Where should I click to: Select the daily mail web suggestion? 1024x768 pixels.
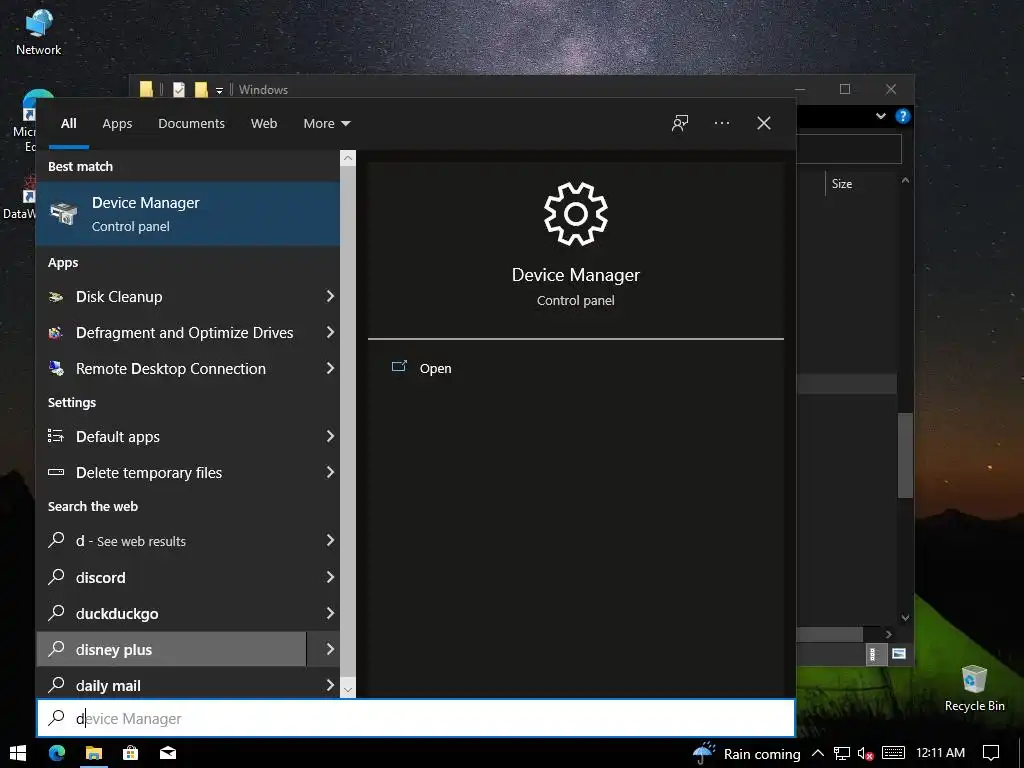pos(170,684)
